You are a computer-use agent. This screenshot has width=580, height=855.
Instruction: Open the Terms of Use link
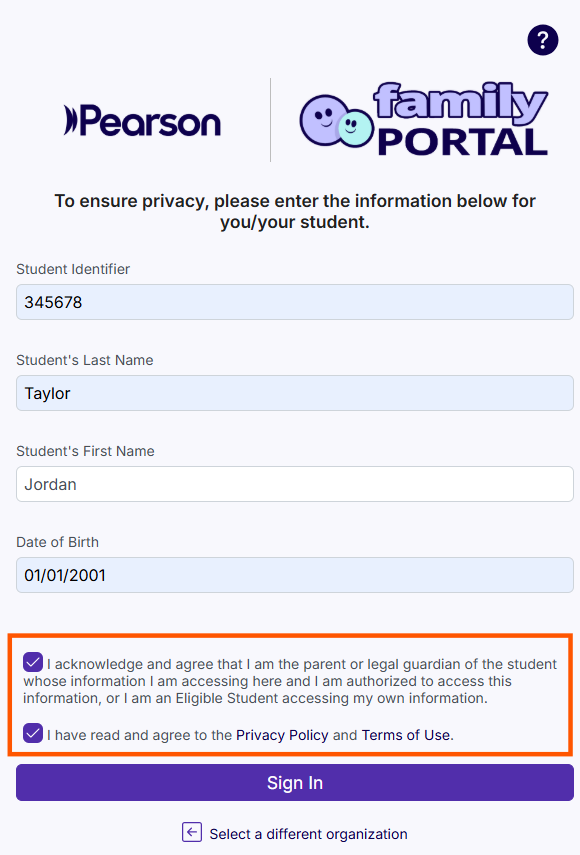[406, 735]
